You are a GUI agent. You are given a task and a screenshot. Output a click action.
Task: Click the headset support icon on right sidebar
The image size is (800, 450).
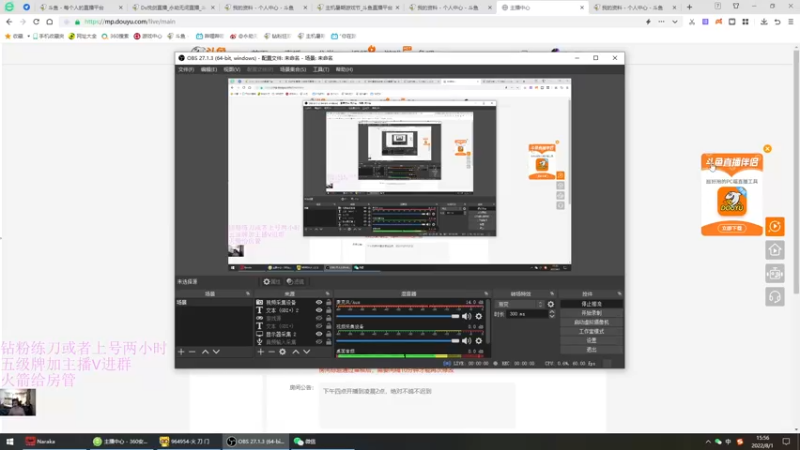[774, 297]
